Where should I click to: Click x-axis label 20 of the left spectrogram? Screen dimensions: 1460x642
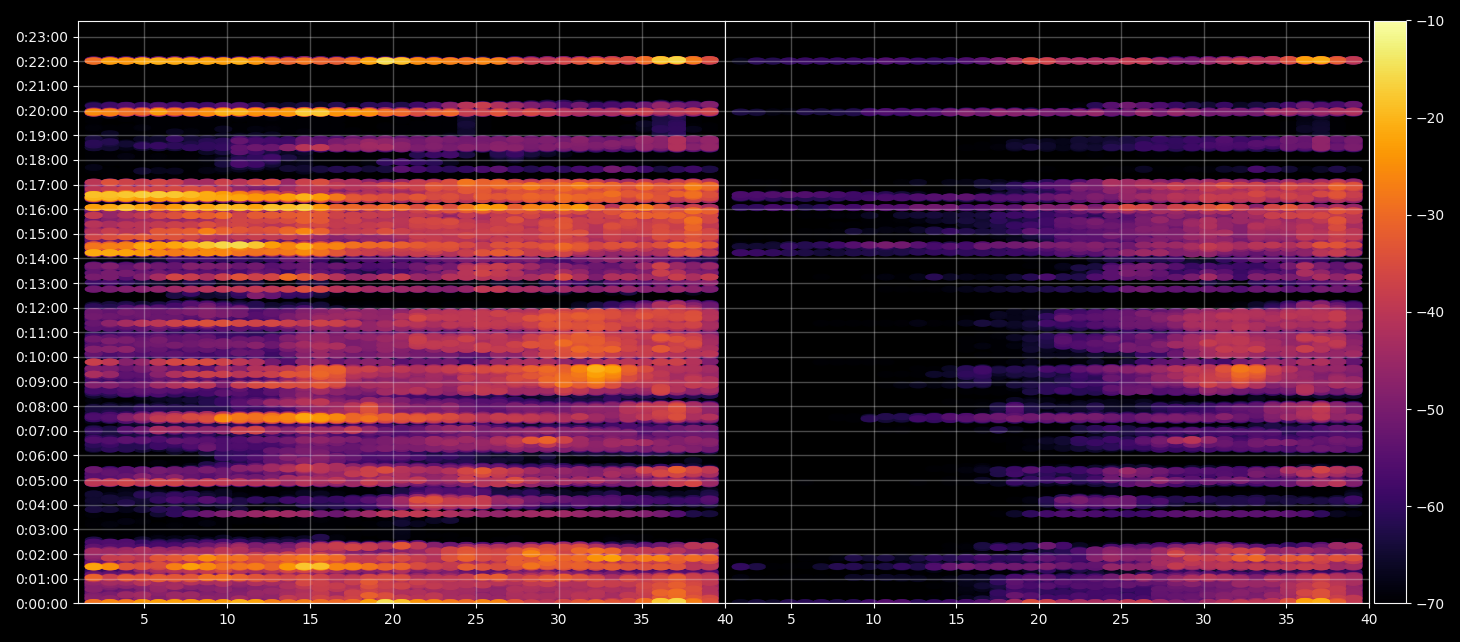point(393,619)
